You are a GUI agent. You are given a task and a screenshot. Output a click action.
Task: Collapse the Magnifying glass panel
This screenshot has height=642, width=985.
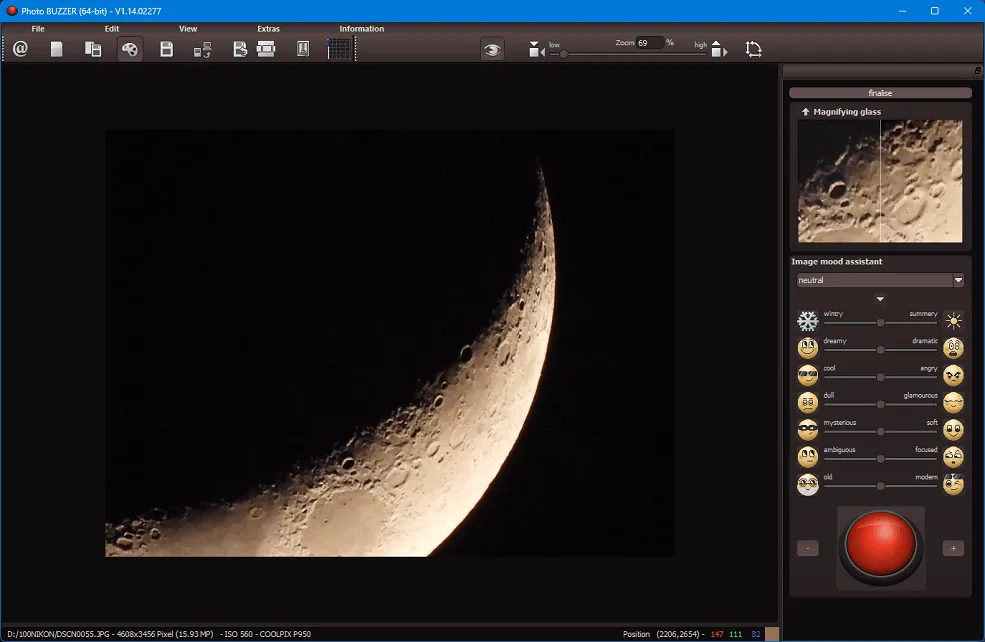pos(806,112)
